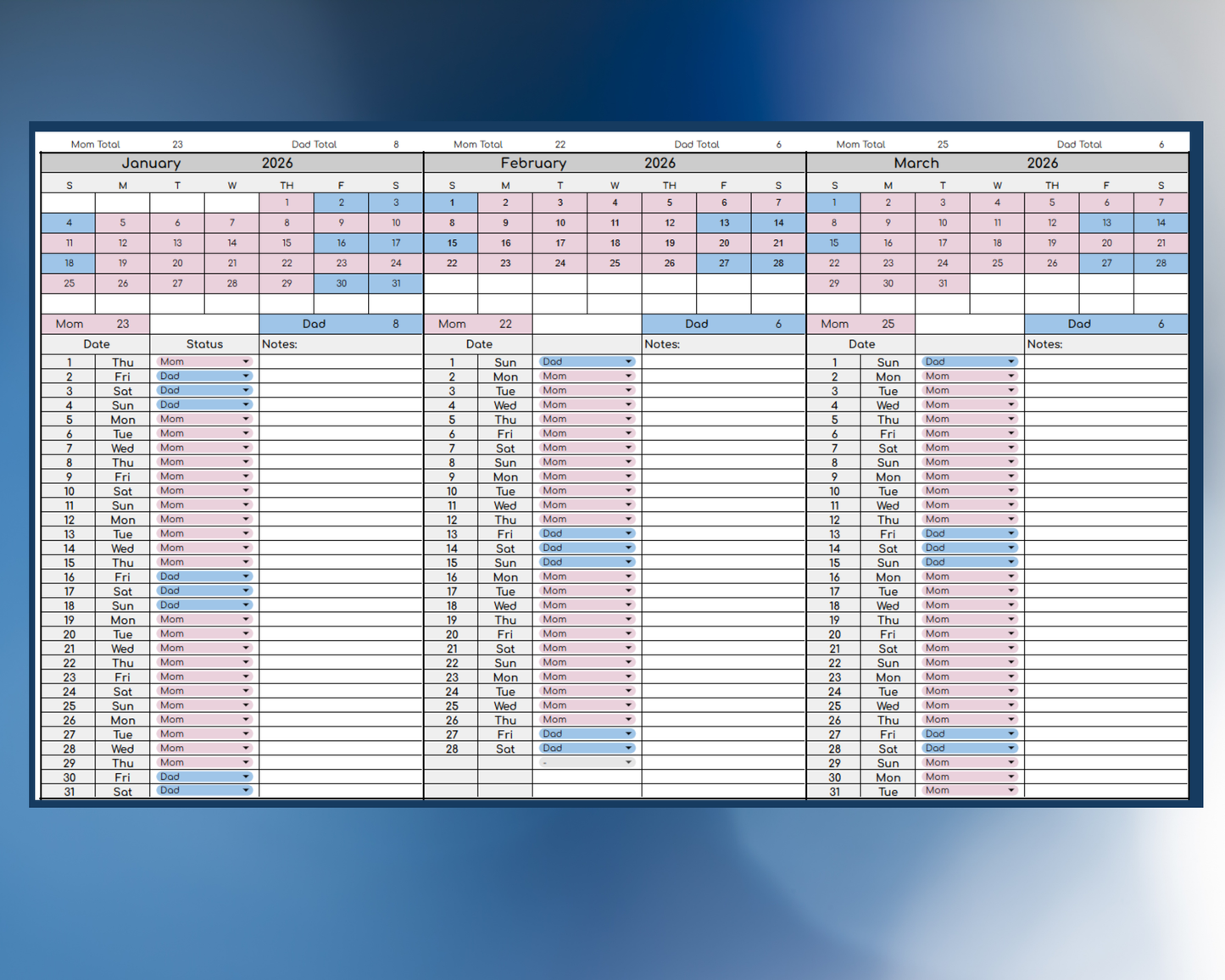The image size is (1225, 980).
Task: Click March 2026 year cell
Action: pos(1043,163)
